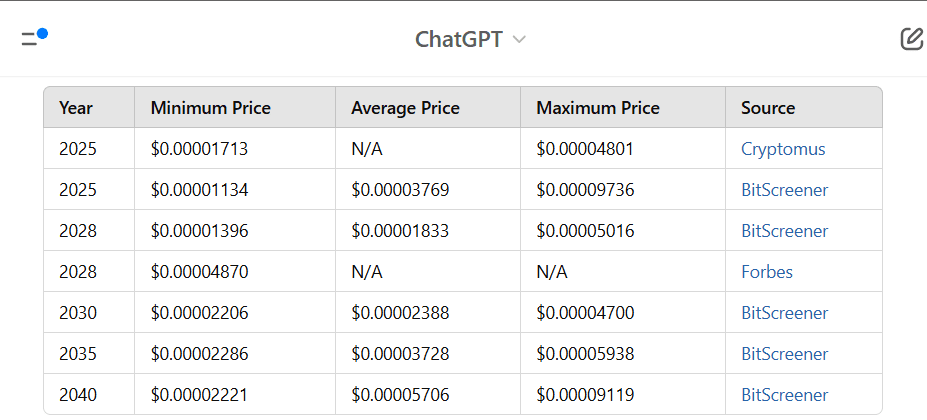Open BitScreener link in 2035 row
This screenshot has width=927, height=420.
(784, 354)
